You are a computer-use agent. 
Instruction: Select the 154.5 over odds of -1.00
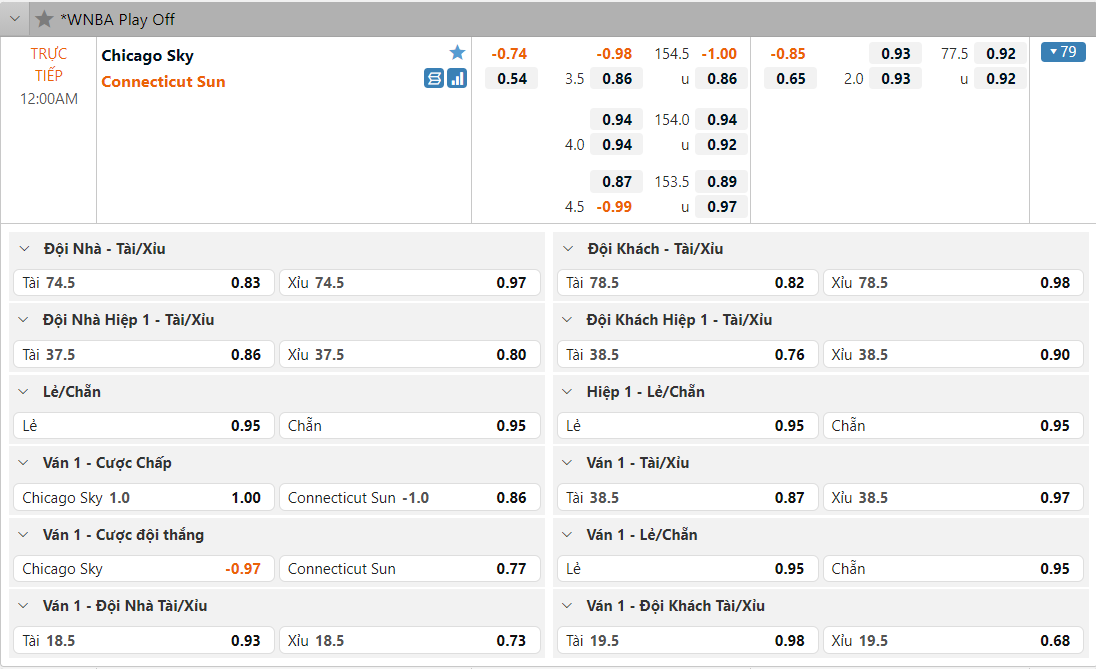pos(719,54)
